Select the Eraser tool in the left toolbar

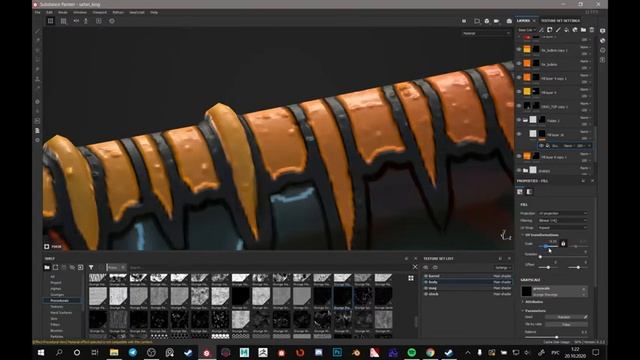(x=38, y=40)
